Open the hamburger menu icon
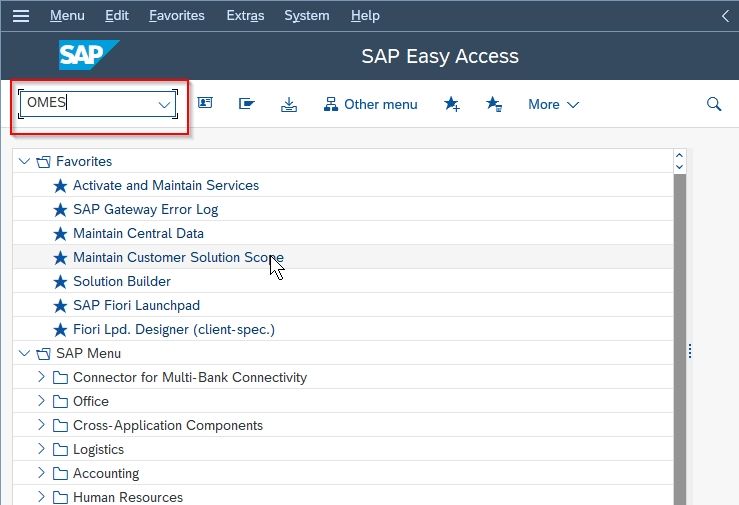The height and width of the screenshot is (505, 739). pos(21,16)
